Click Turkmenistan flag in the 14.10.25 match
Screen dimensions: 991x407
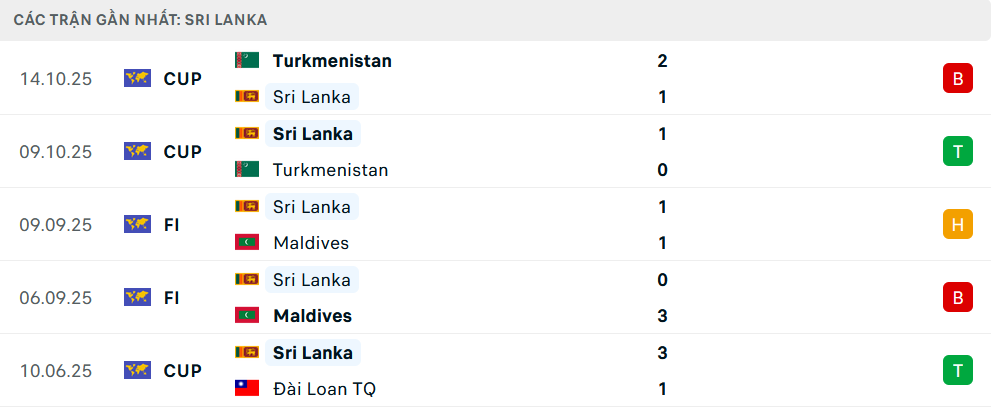[247, 60]
